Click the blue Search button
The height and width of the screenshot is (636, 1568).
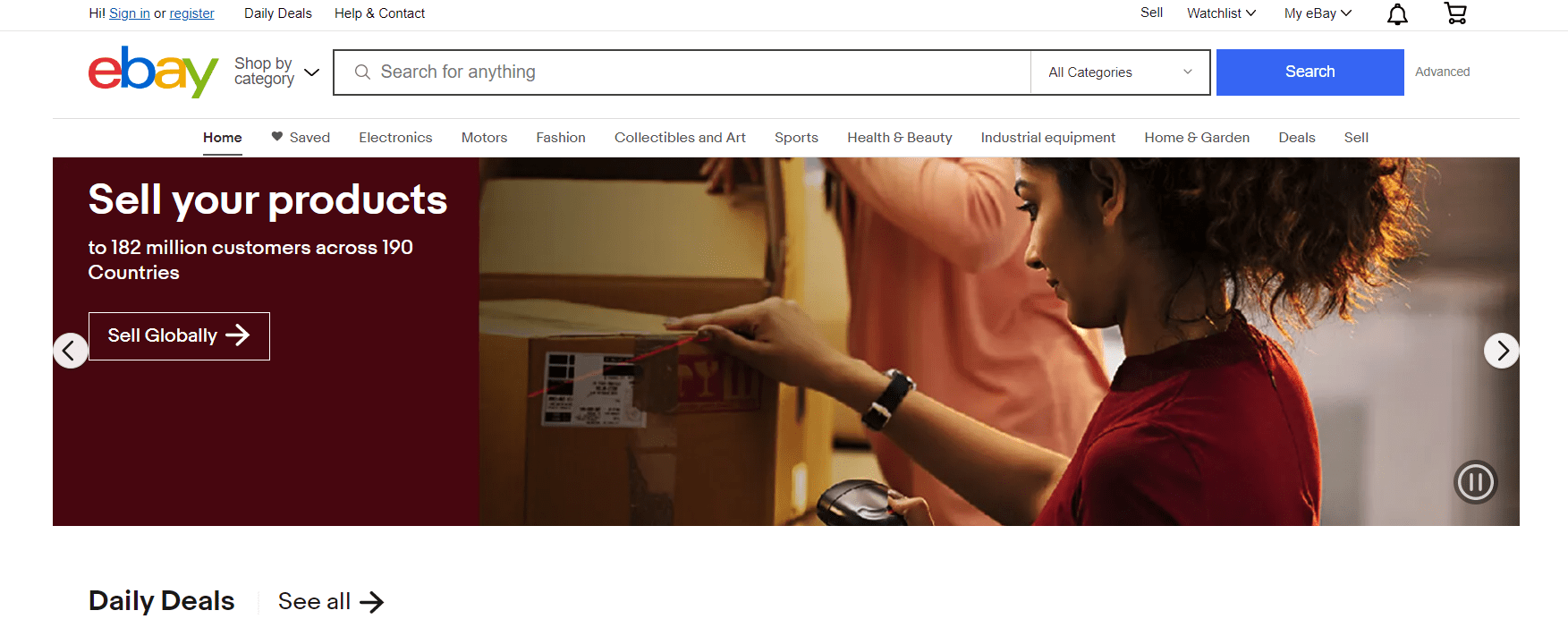click(1310, 72)
